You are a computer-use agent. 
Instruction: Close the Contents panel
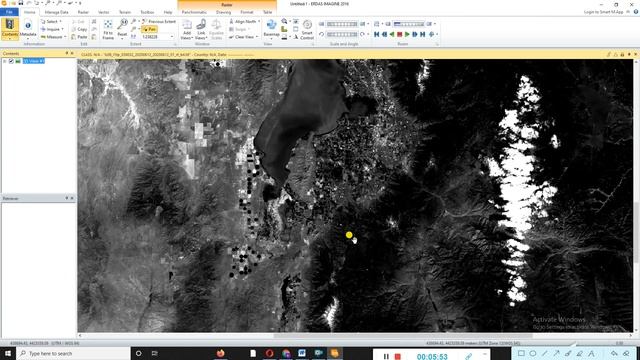72,53
